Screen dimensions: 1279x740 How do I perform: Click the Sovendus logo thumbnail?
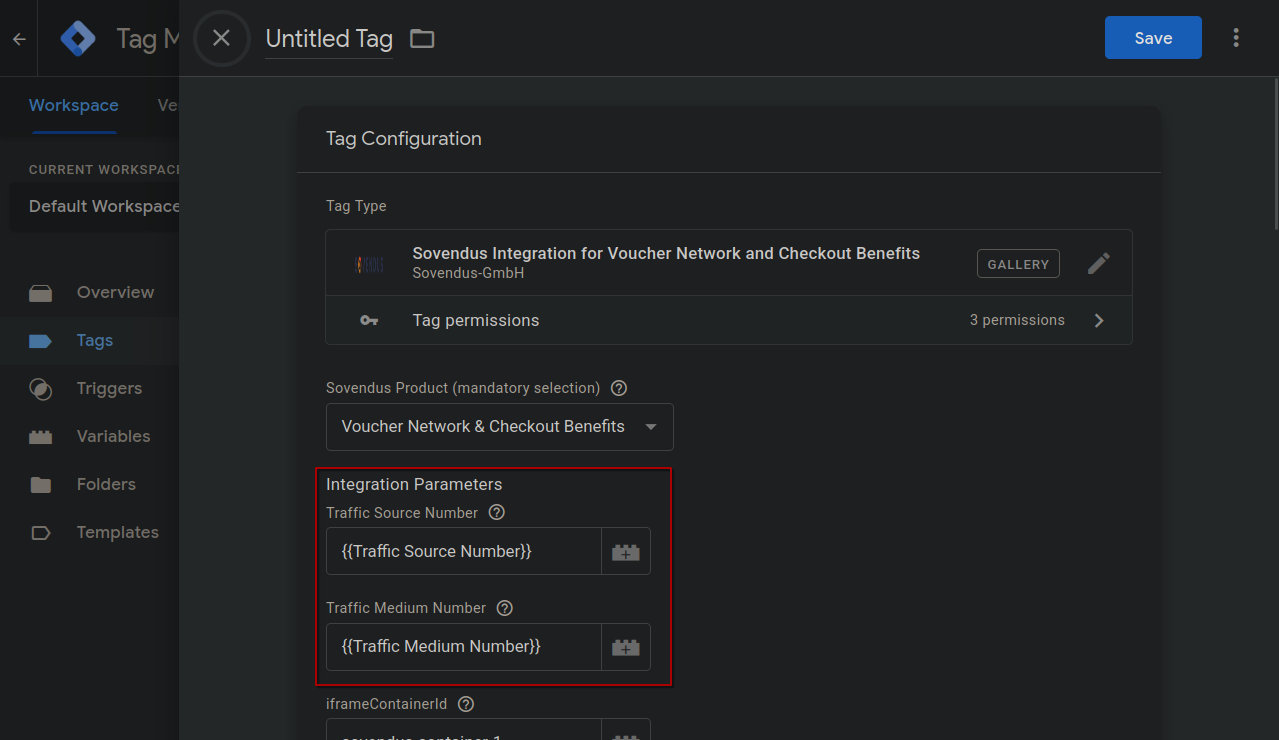click(369, 264)
